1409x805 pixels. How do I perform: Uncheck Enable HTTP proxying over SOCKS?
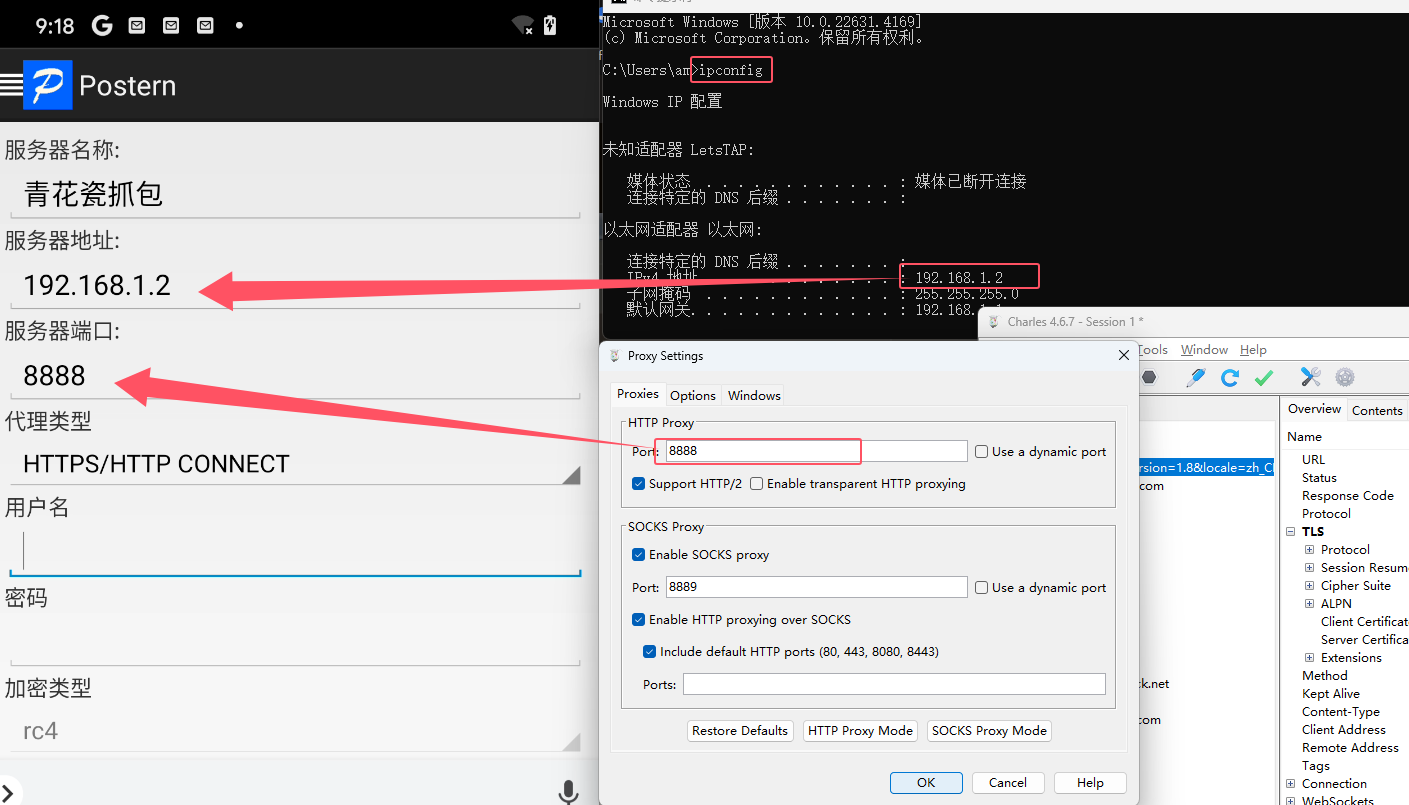[639, 620]
